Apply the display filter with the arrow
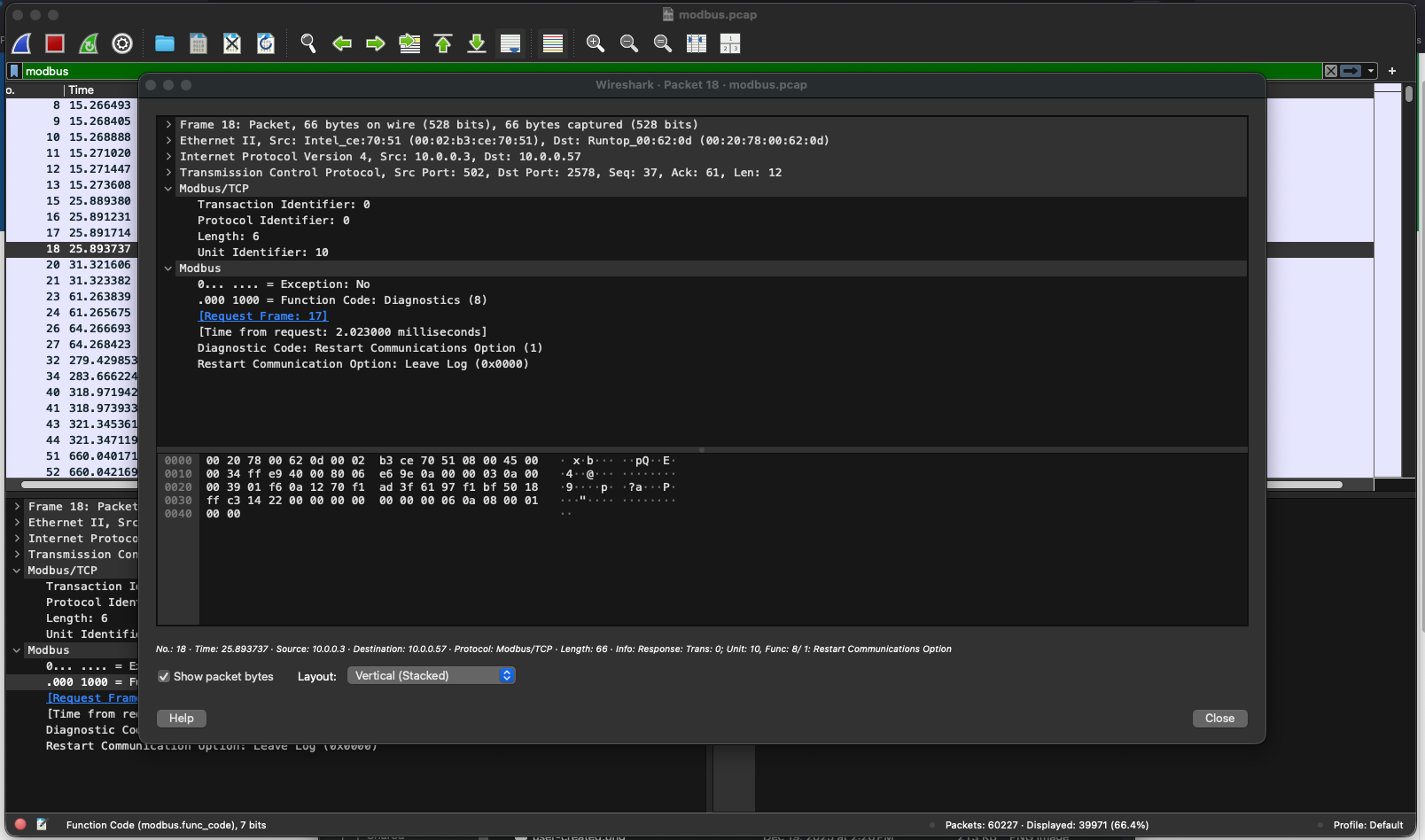Image resolution: width=1425 pixels, height=840 pixels. (1350, 71)
